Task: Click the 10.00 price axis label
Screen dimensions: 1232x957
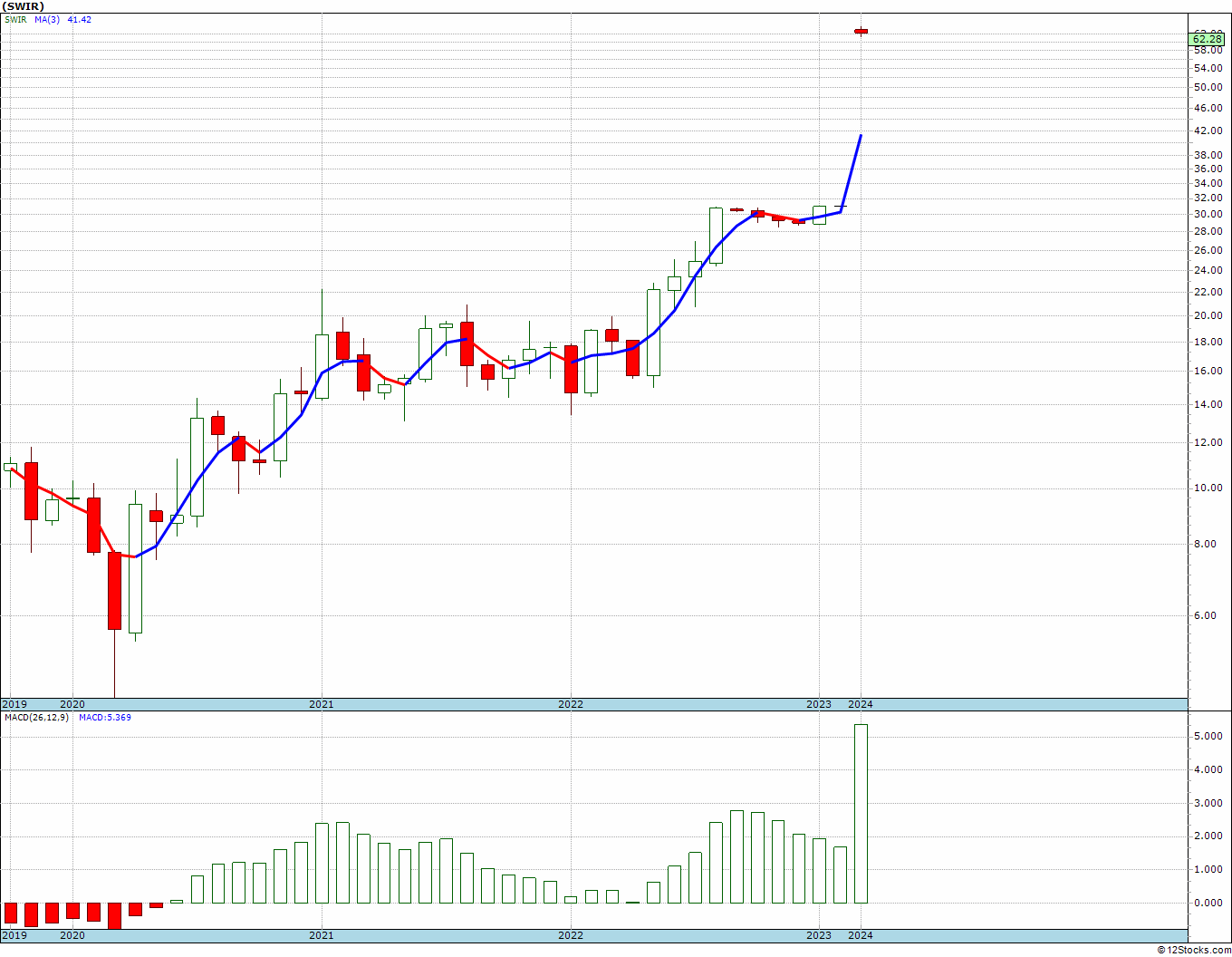Action: [x=1208, y=488]
